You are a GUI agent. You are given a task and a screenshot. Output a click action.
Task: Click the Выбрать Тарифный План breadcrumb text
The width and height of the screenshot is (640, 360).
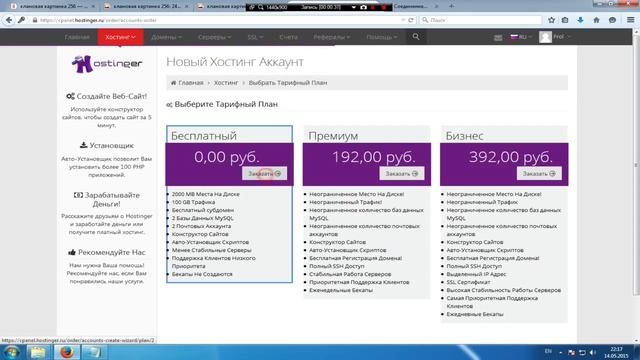pyautogui.click(x=288, y=83)
